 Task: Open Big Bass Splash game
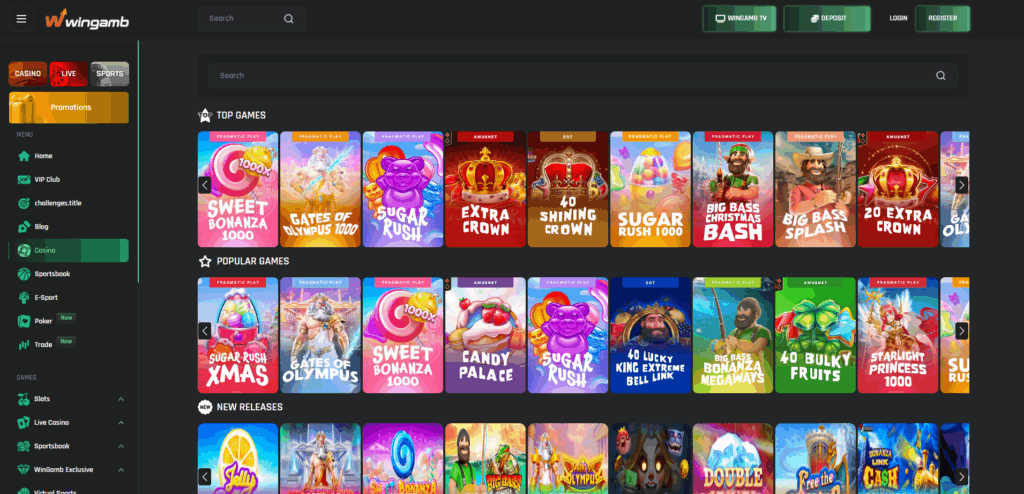[815, 189]
